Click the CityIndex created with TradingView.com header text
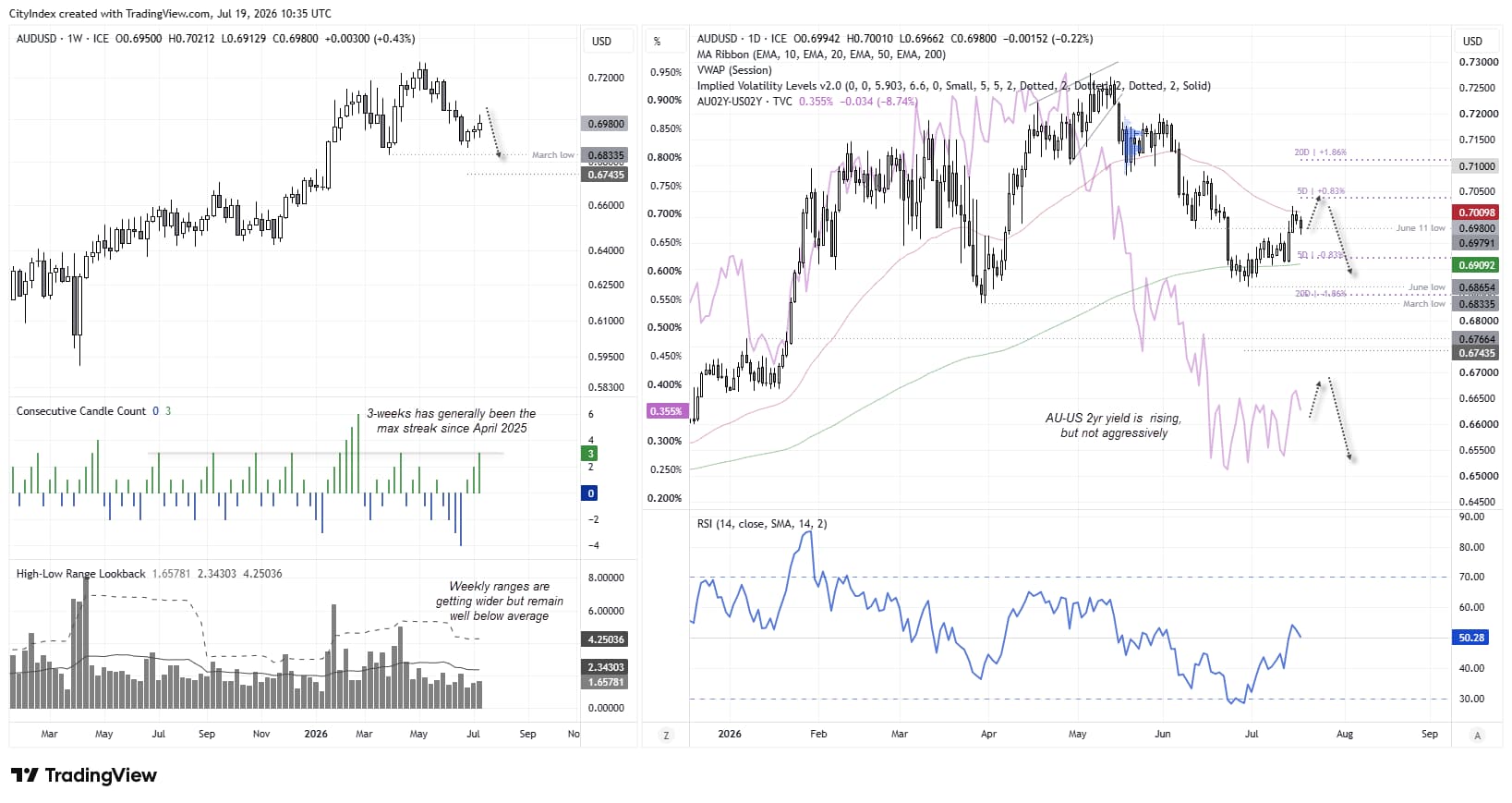Image resolution: width=1512 pixels, height=803 pixels. click(x=171, y=14)
